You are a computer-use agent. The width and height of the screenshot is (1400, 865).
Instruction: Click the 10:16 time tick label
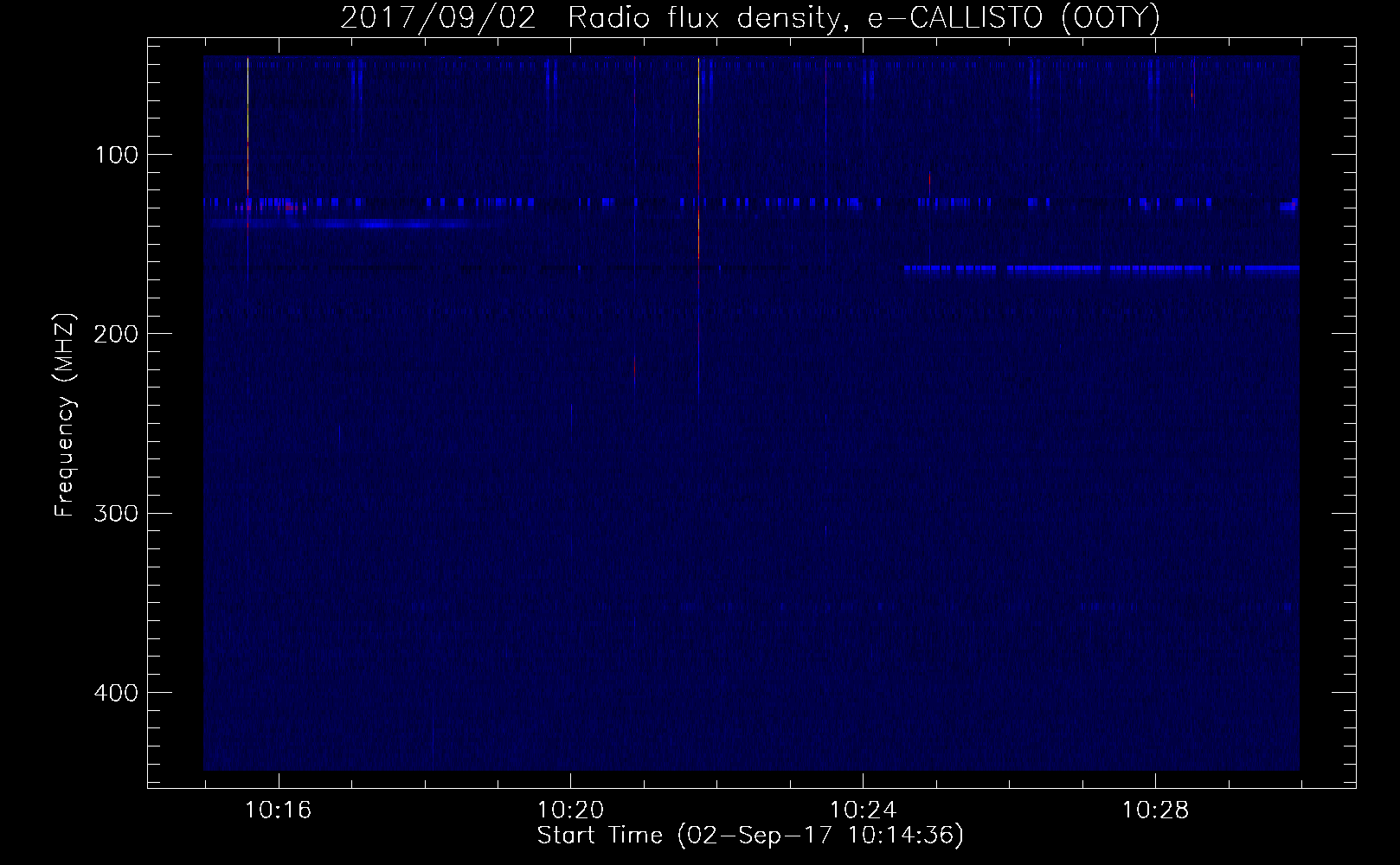click(x=278, y=811)
